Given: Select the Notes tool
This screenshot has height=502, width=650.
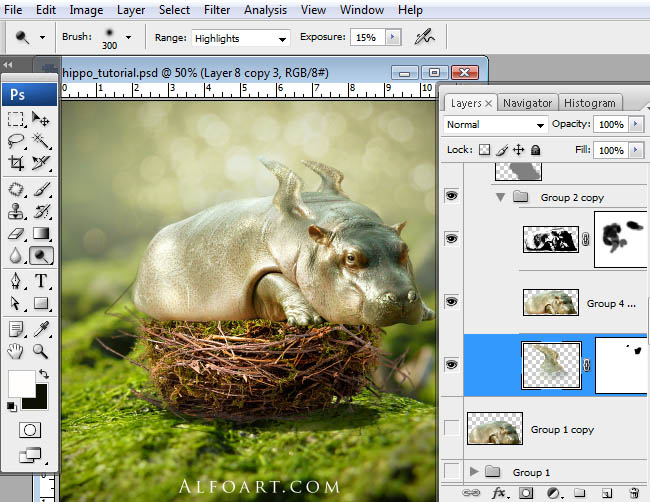Looking at the screenshot, I should point(16,330).
